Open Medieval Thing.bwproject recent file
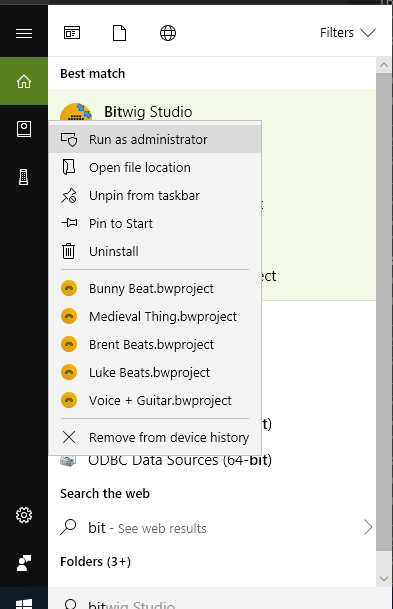The image size is (393, 609). tap(155, 317)
